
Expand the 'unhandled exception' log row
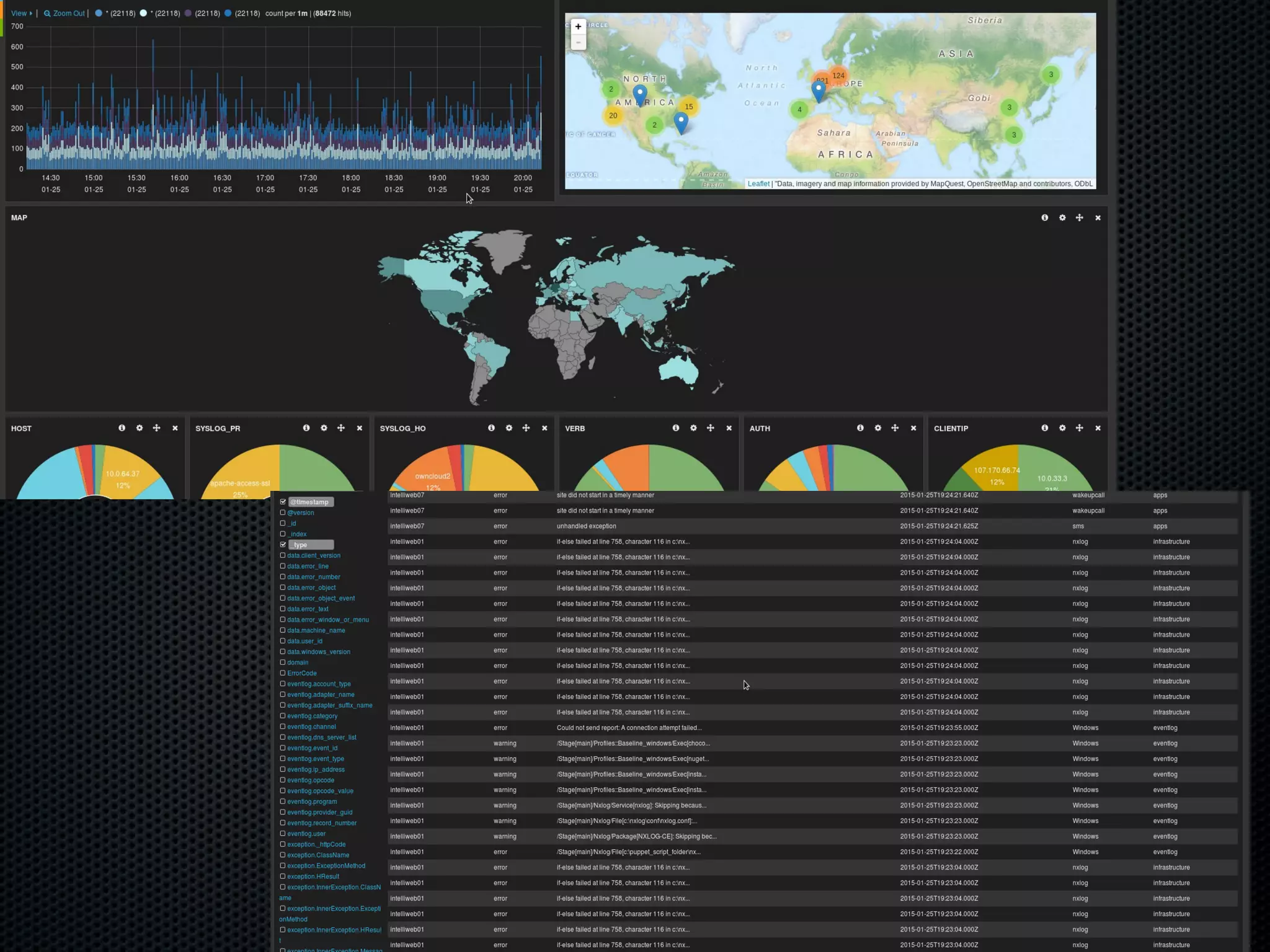[x=586, y=526]
